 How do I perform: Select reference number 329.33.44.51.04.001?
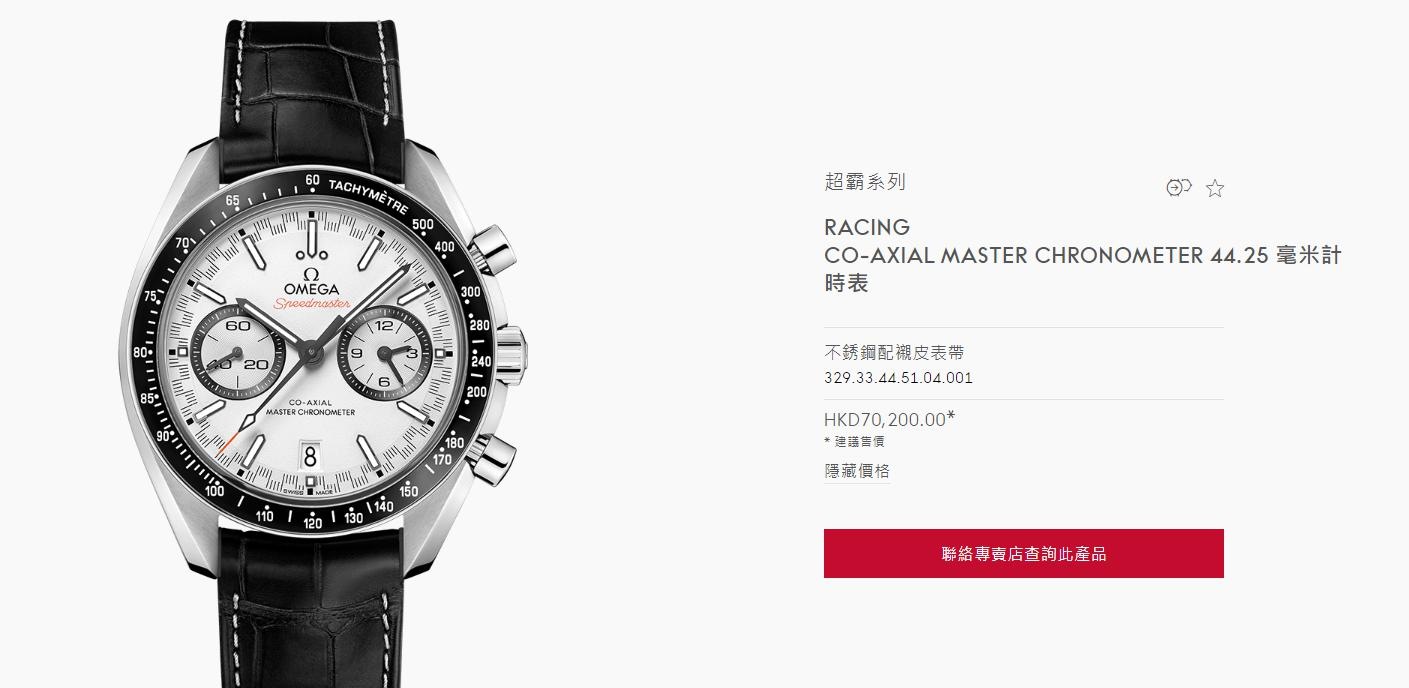click(x=898, y=378)
